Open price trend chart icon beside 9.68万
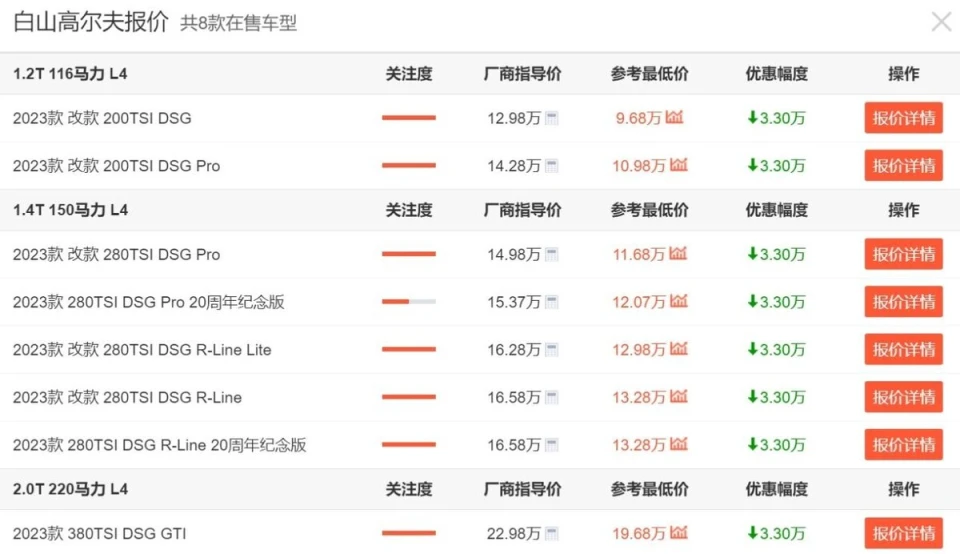This screenshot has width=960, height=554. (674, 116)
